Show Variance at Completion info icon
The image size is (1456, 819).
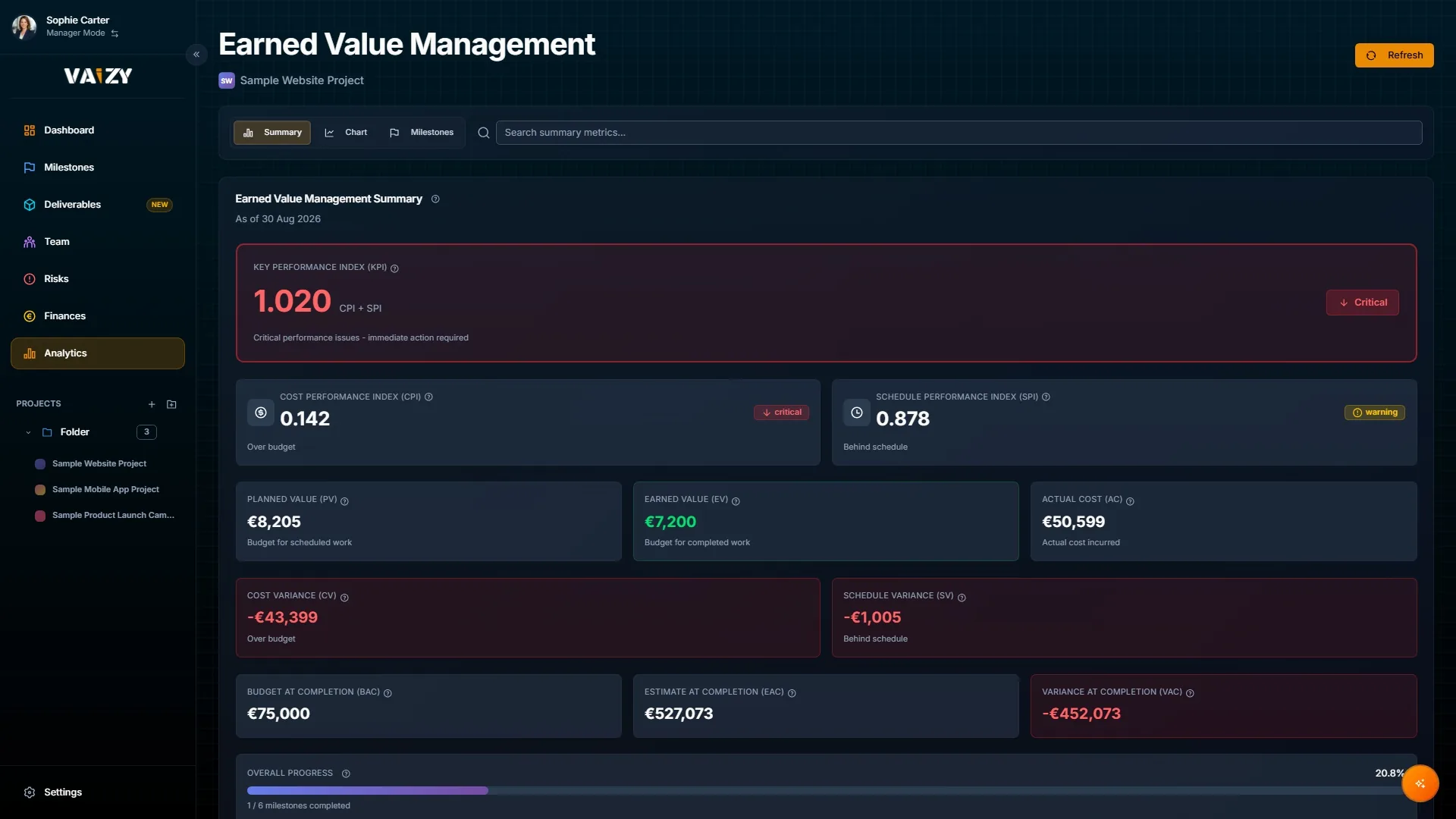pos(1190,693)
